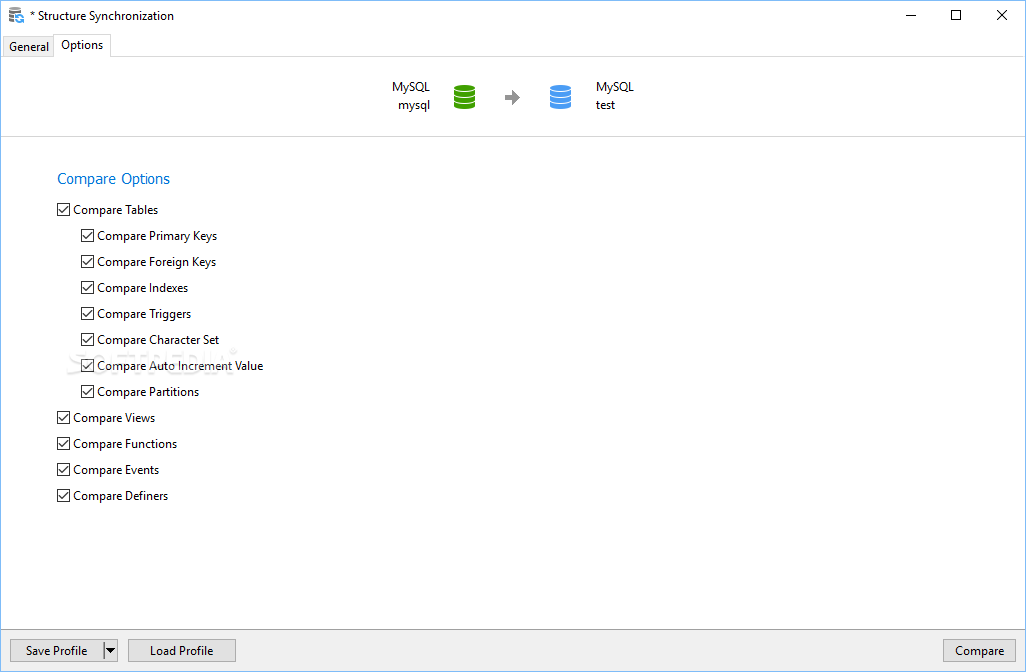Switch to the General tab
This screenshot has height=672, width=1026.
coord(29,46)
